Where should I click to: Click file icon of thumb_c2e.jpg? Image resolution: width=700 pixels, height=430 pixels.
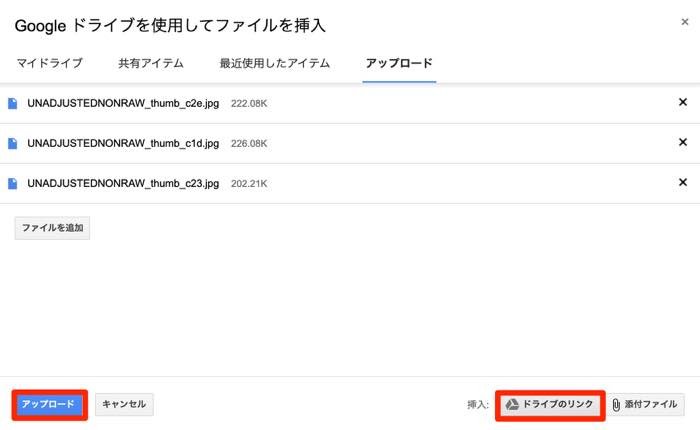coord(12,104)
